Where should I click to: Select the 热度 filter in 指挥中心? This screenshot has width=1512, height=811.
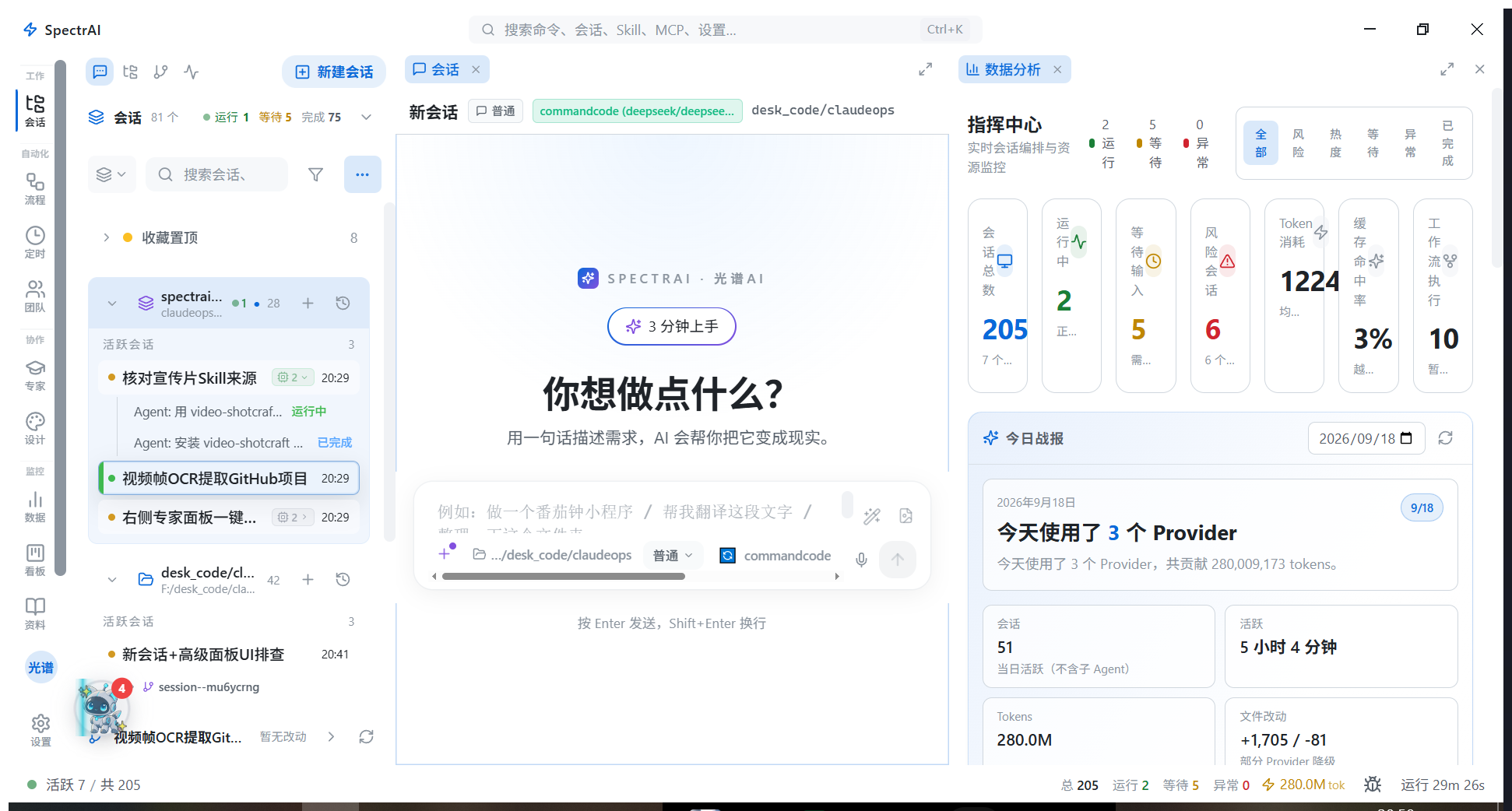coord(1336,143)
